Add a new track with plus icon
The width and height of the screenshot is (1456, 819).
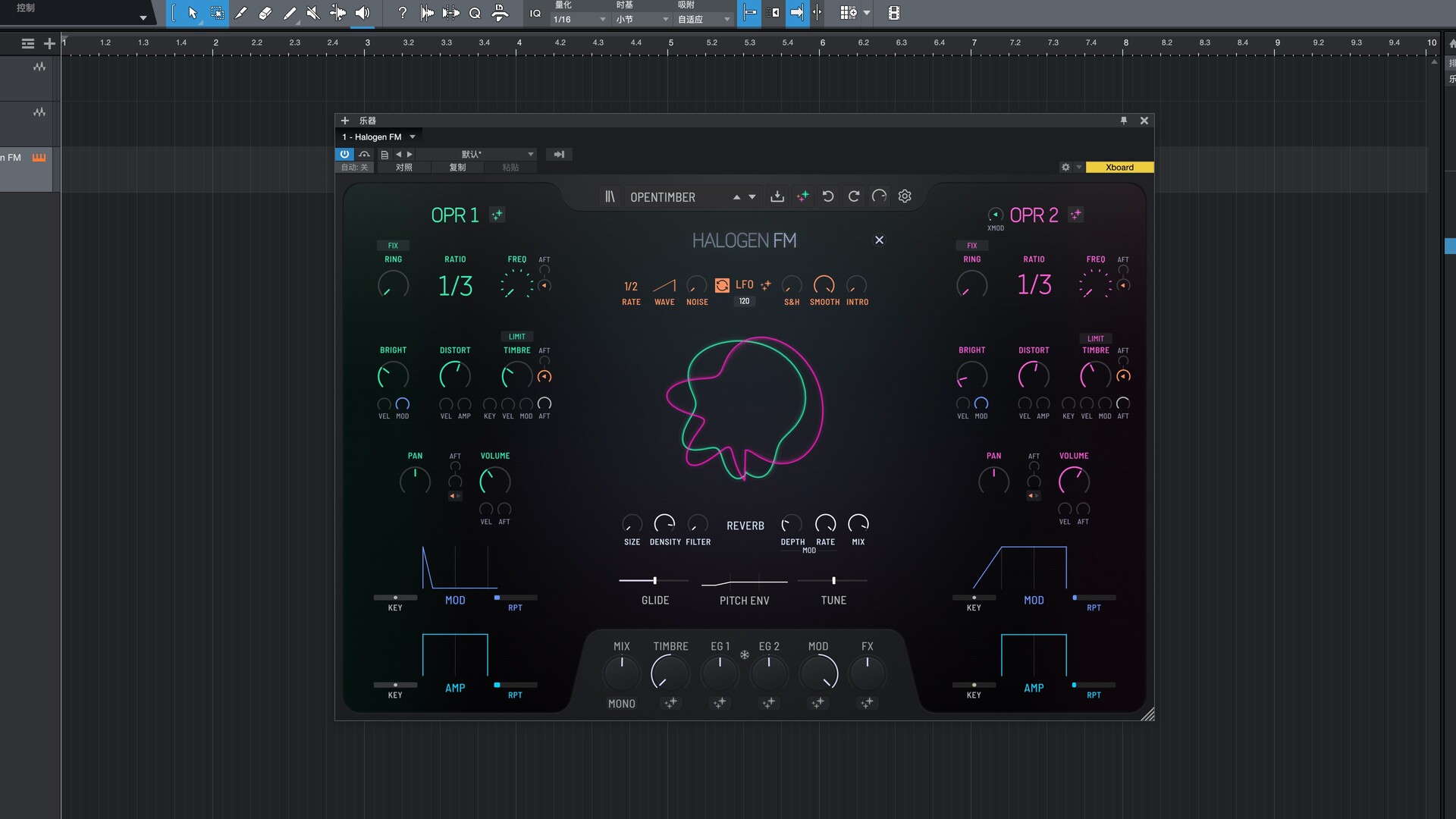pyautogui.click(x=49, y=44)
